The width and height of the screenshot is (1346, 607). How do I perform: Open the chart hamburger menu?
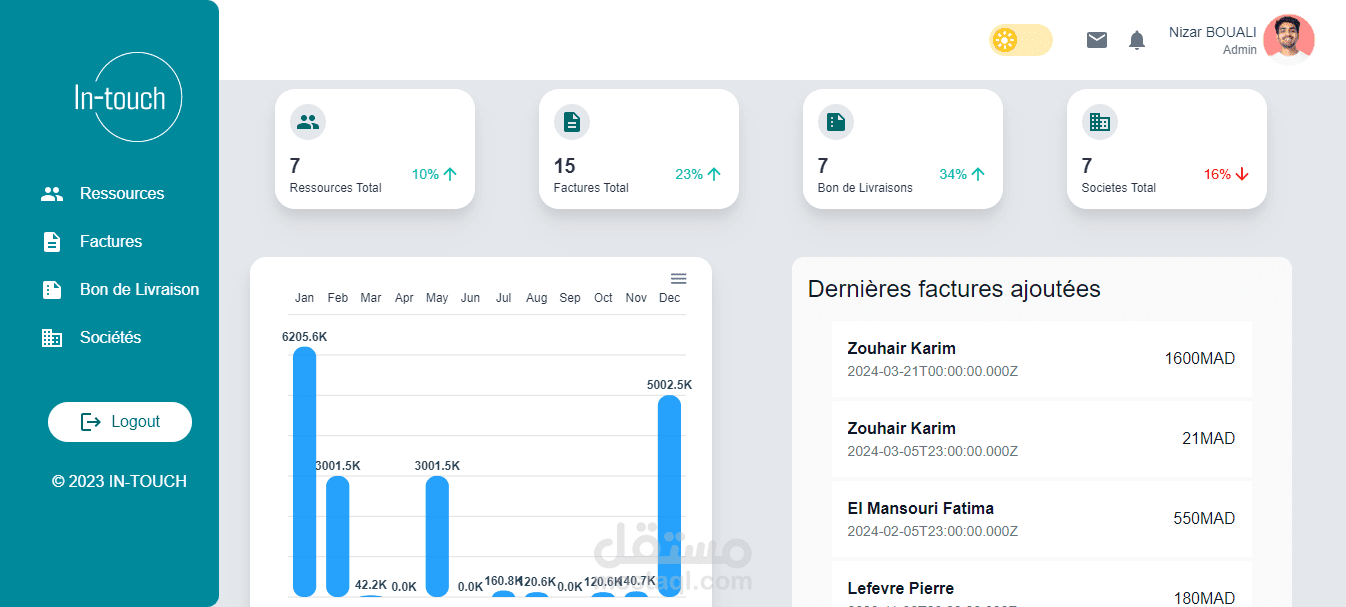point(678,278)
